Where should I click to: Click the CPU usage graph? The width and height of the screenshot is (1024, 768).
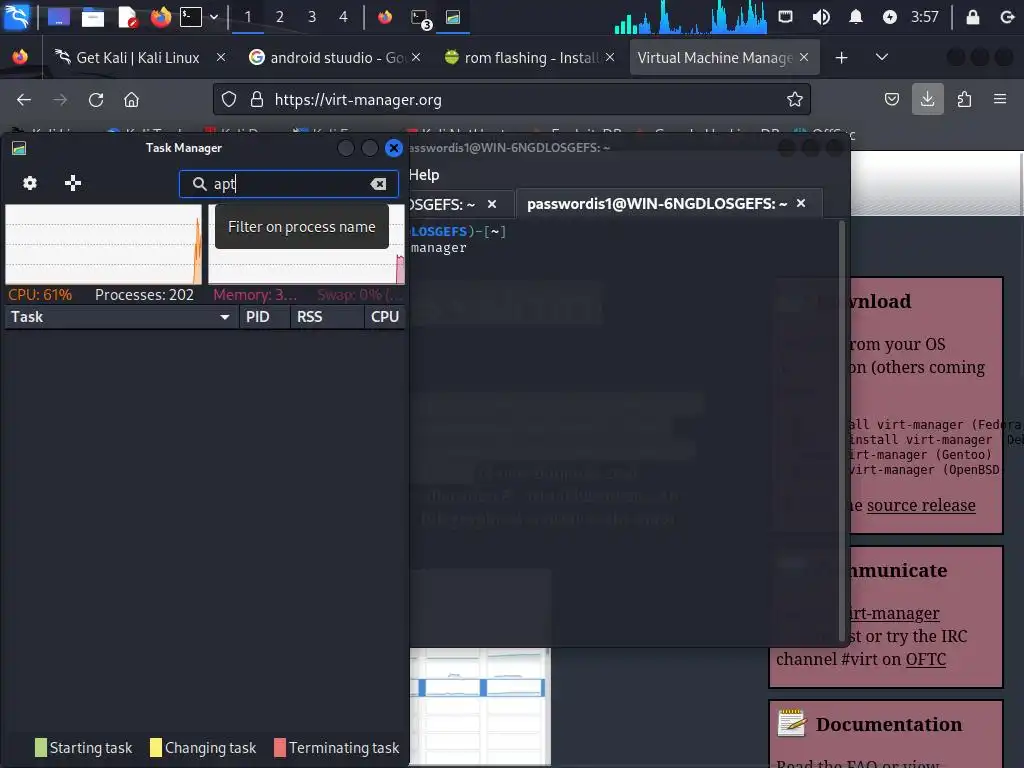tap(103, 244)
